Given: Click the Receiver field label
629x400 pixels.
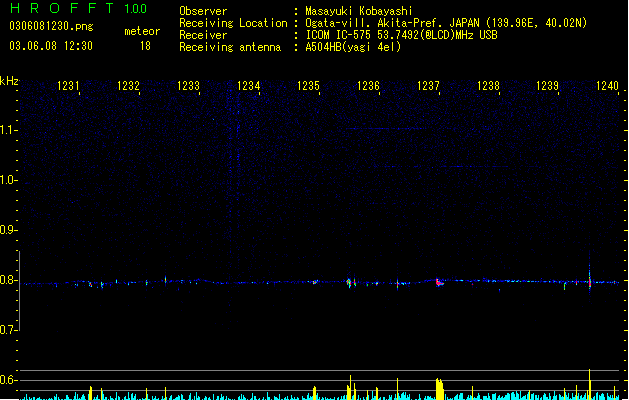Looking at the screenshot, I should (x=203, y=35).
